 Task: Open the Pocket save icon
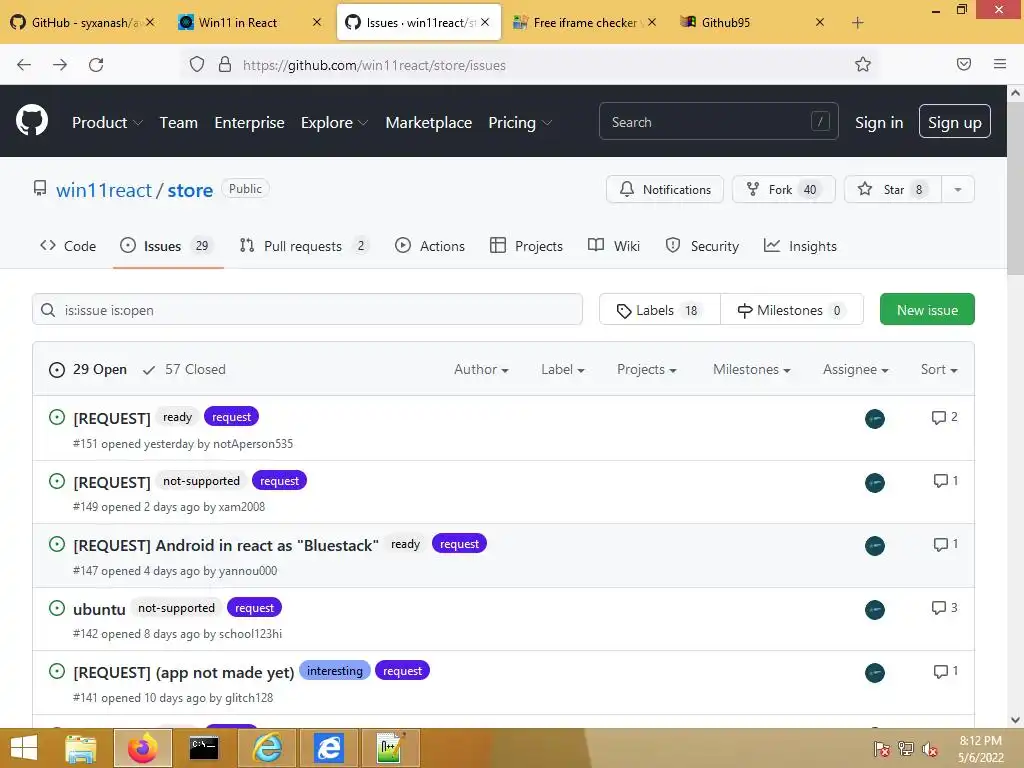[963, 64]
